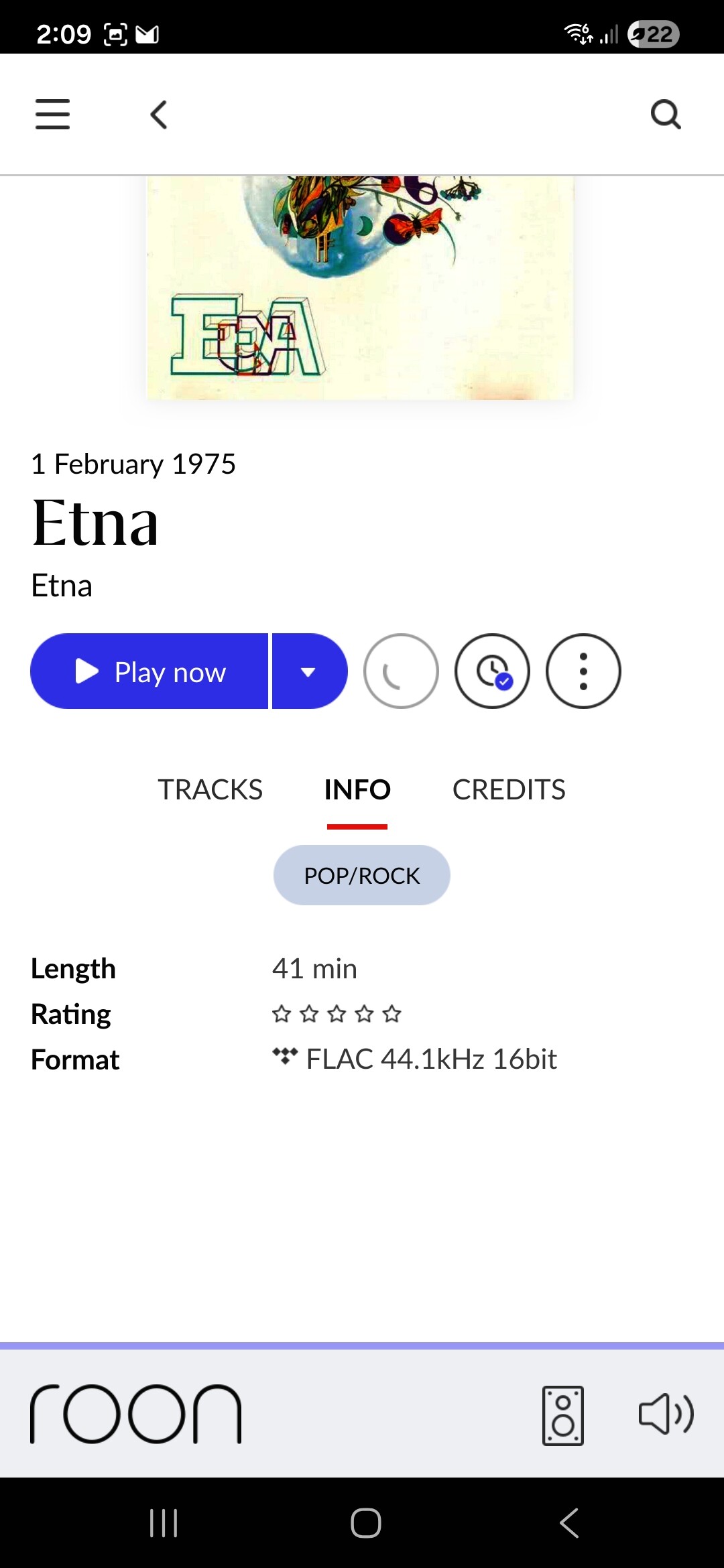Switch to the TRACKS tab
The image size is (724, 1568).
[x=210, y=789]
